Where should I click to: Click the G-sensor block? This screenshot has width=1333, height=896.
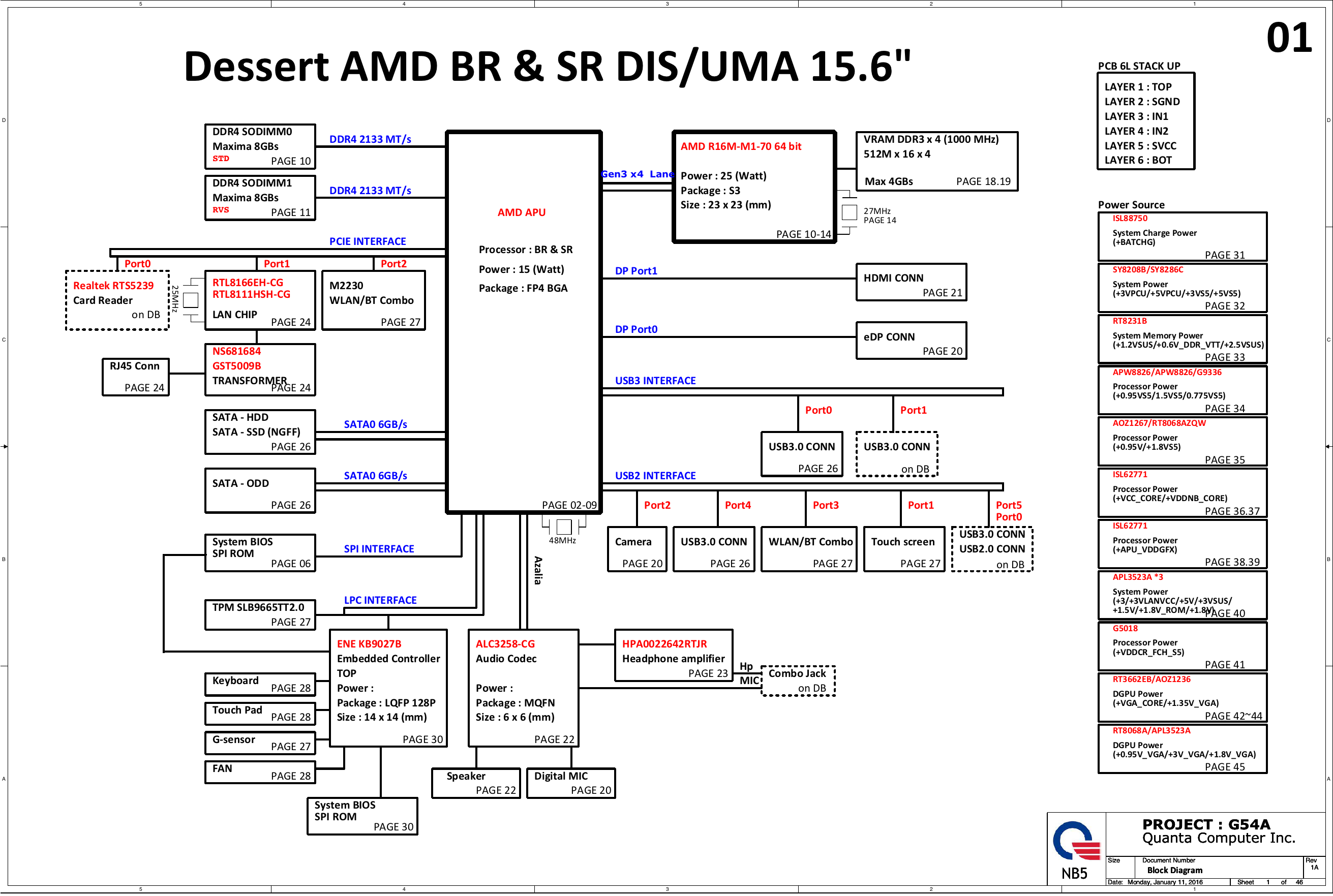point(260,743)
